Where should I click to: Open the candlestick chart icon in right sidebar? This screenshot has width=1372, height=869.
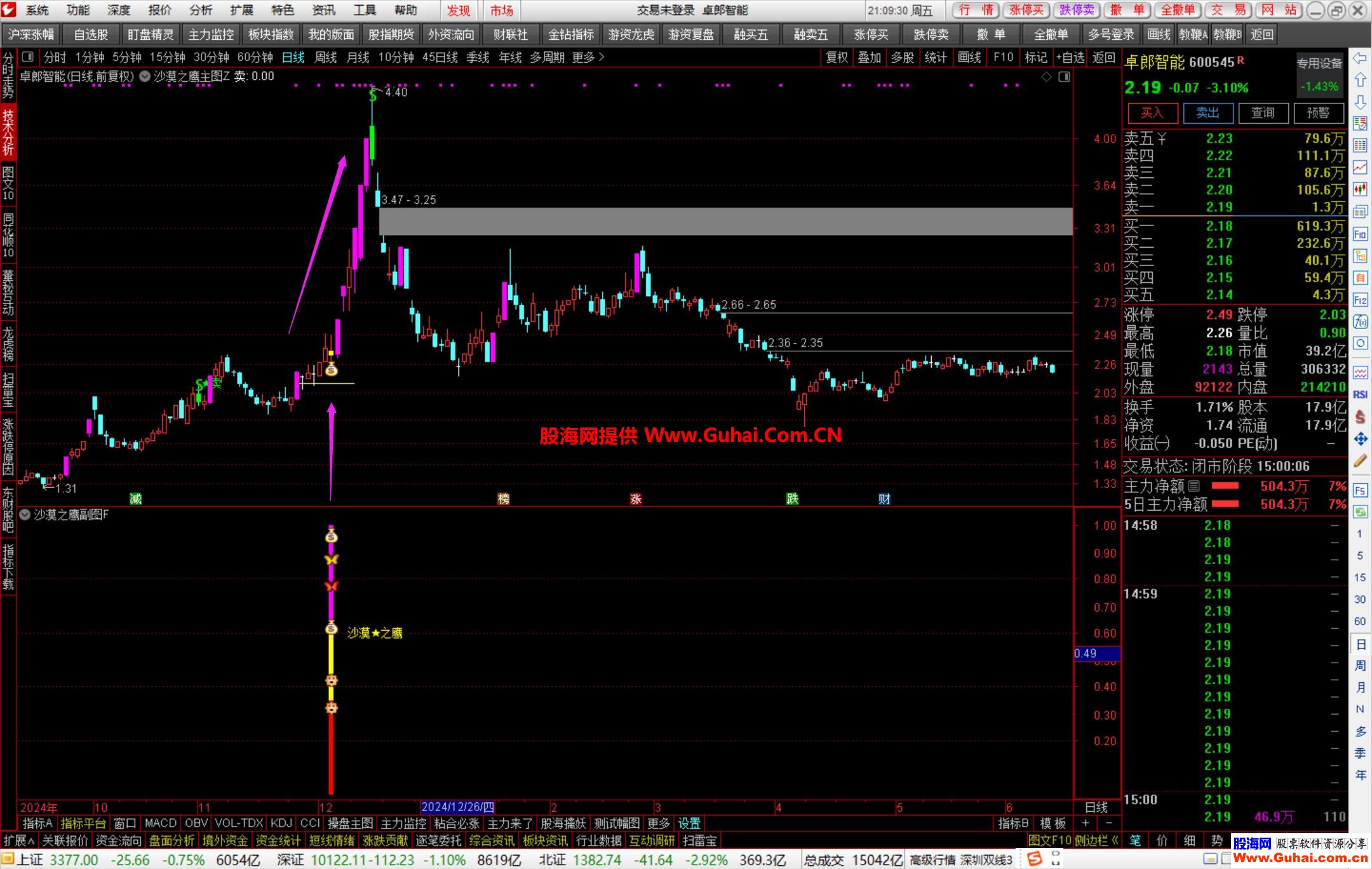tap(1359, 189)
